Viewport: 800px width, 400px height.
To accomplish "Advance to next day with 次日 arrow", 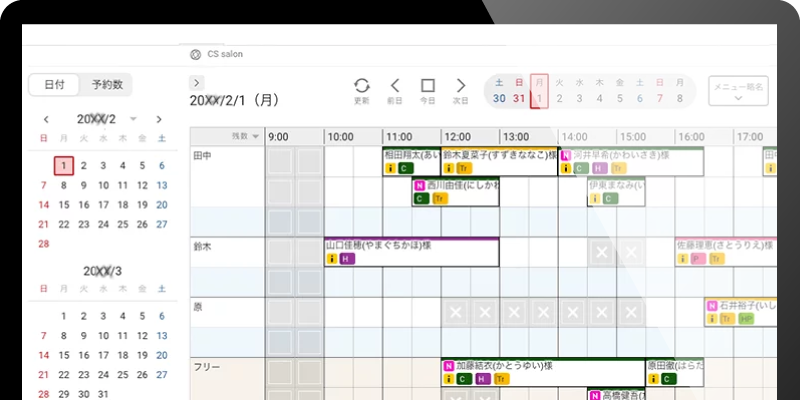I will (461, 86).
